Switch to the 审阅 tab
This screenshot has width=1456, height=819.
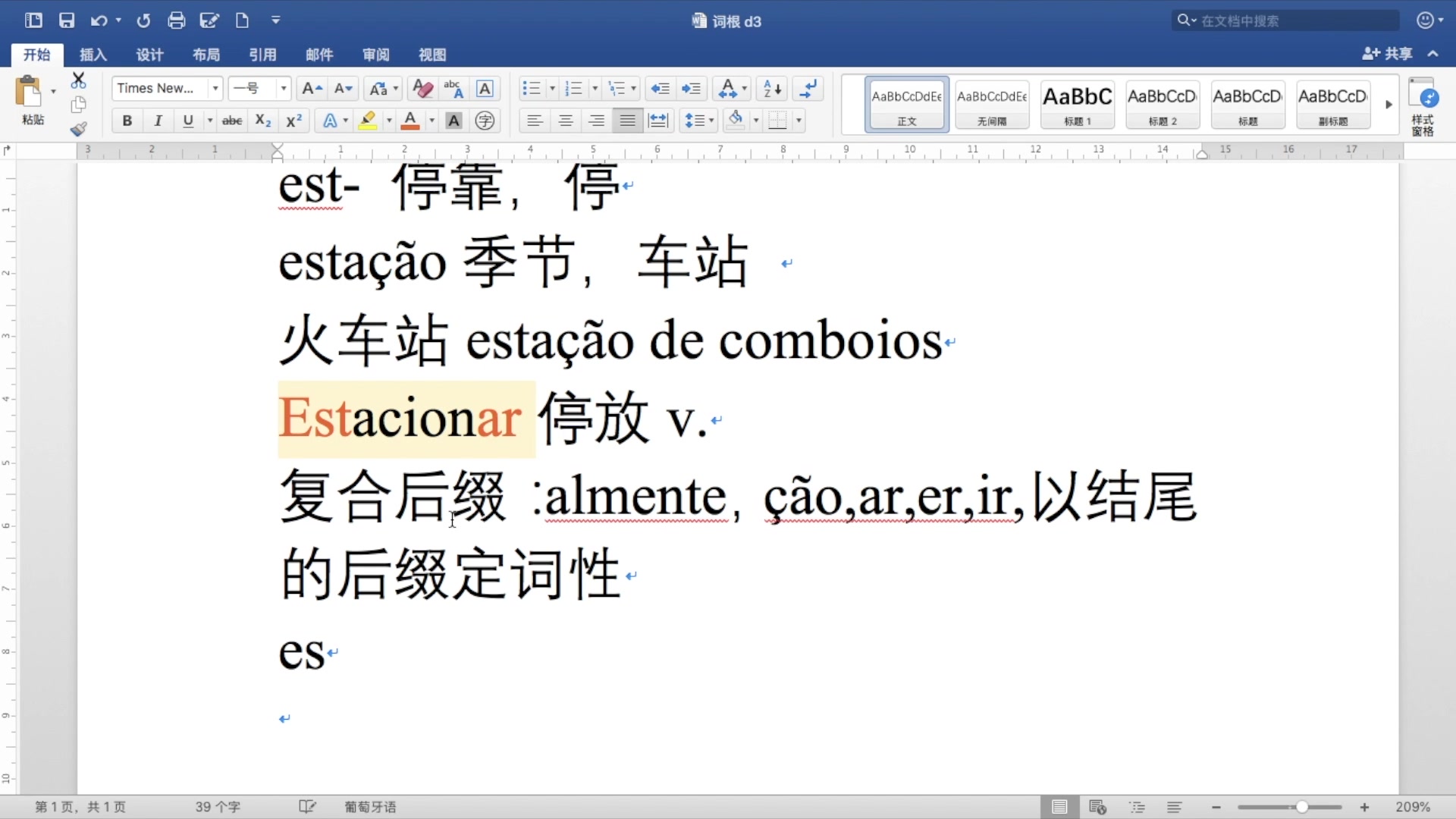[x=376, y=55]
